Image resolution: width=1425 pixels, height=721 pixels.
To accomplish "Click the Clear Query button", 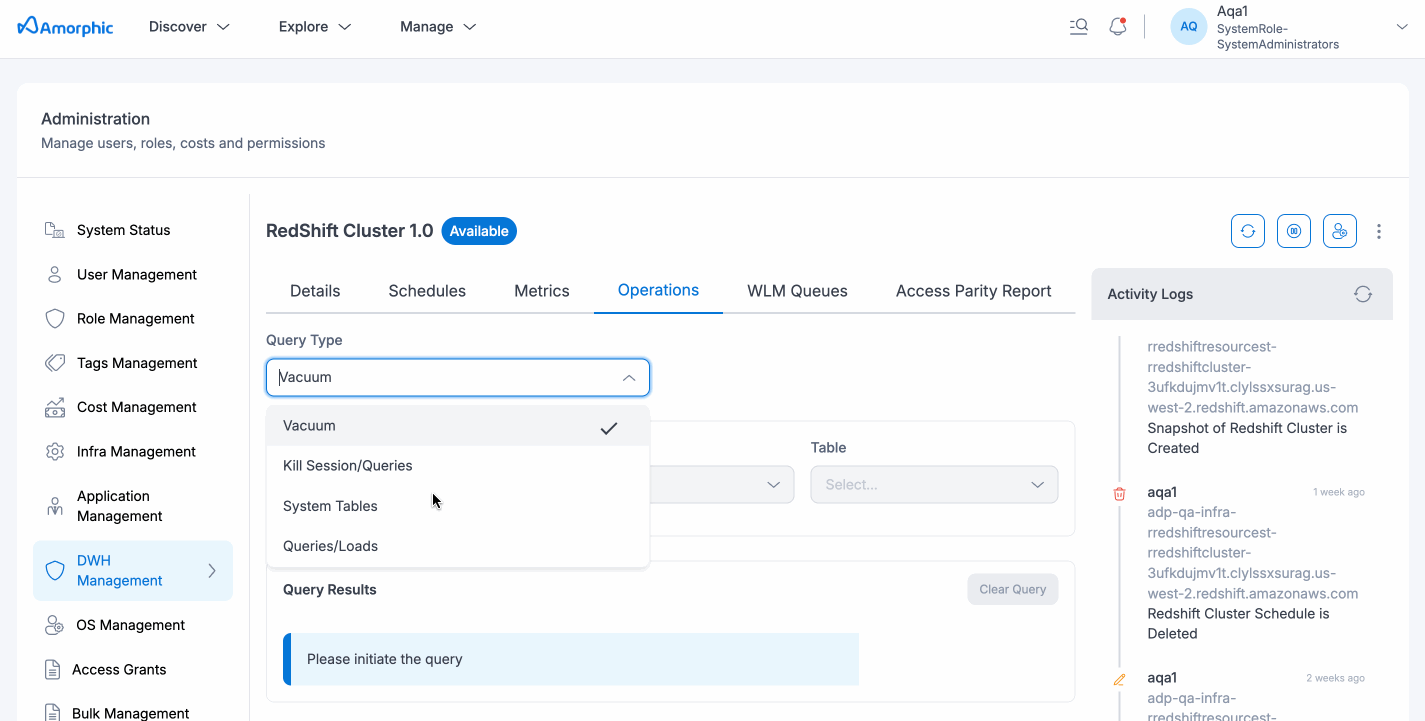I will coord(1012,589).
